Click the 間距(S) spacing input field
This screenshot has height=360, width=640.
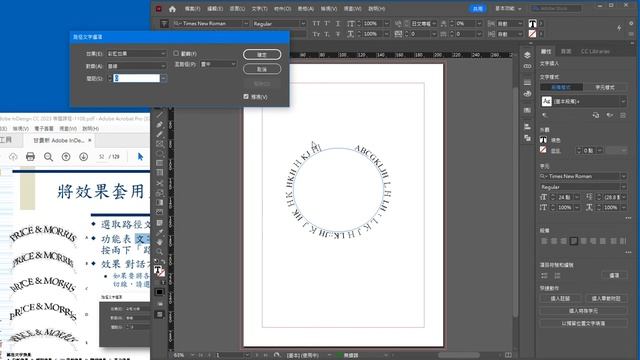[x=136, y=78]
